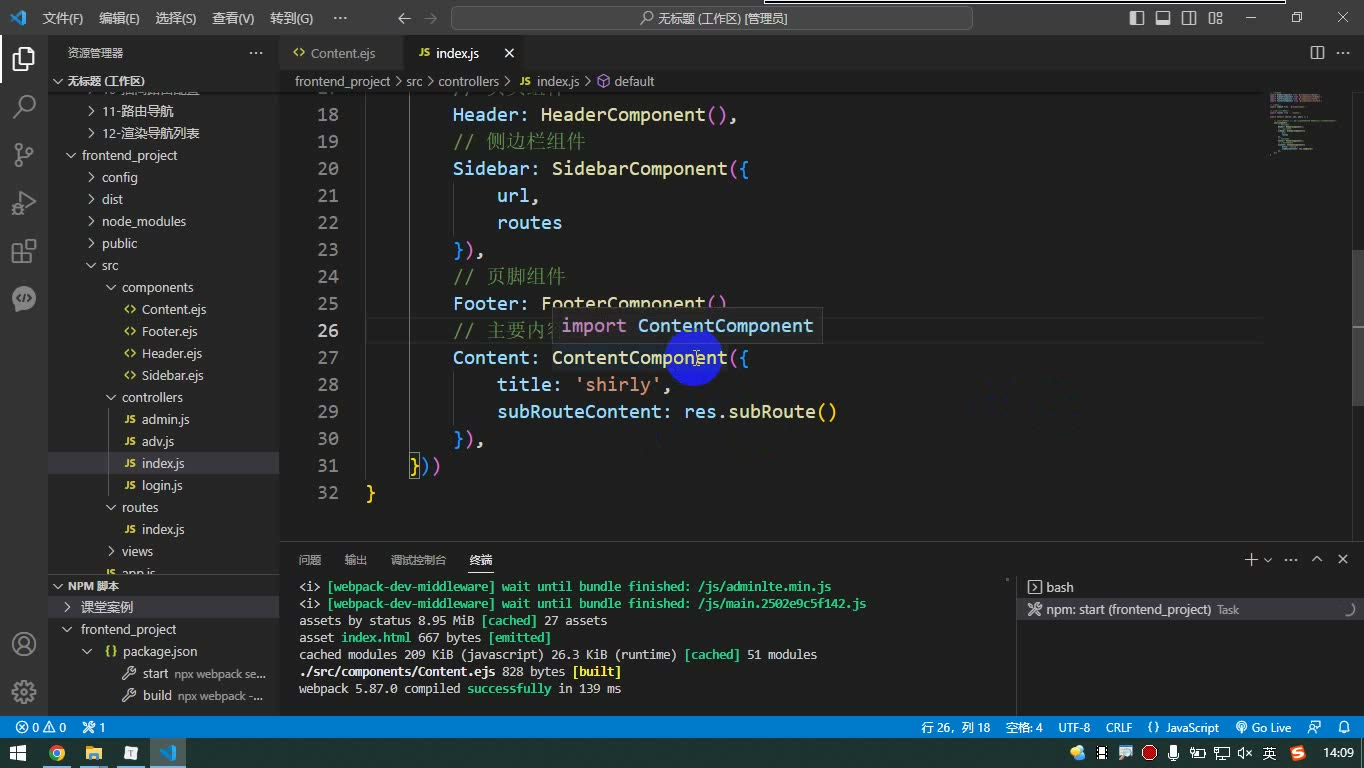Run the start npm script
1364x768 pixels.
point(155,673)
